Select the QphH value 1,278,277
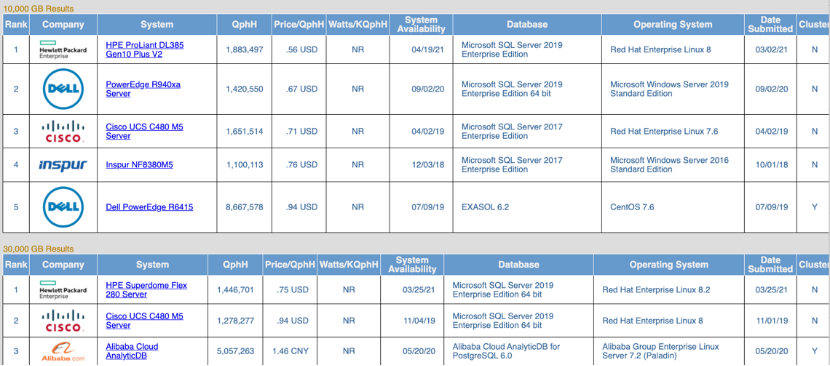The height and width of the screenshot is (366, 830). pos(236,320)
